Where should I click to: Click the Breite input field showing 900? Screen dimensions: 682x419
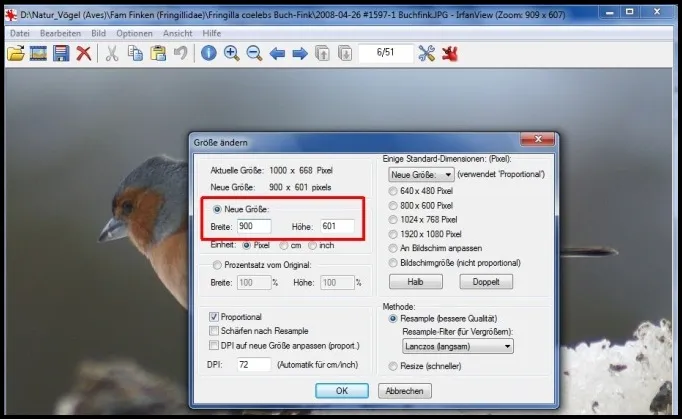point(253,228)
